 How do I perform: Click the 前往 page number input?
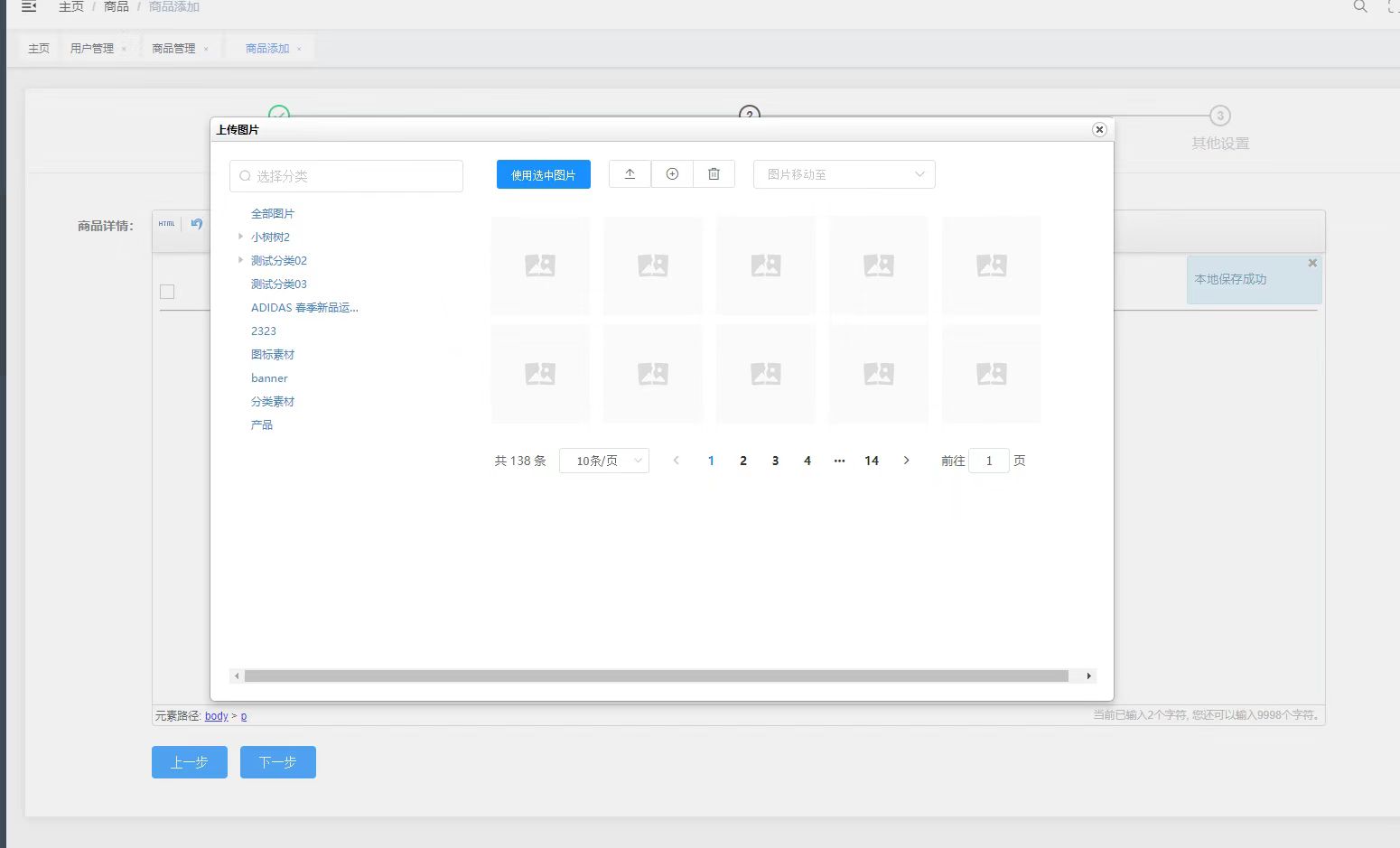click(x=989, y=461)
